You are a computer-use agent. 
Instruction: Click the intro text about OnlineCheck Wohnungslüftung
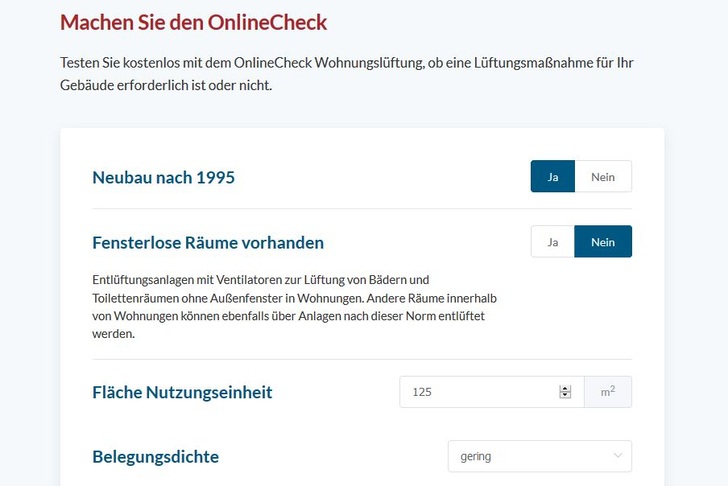coord(346,74)
